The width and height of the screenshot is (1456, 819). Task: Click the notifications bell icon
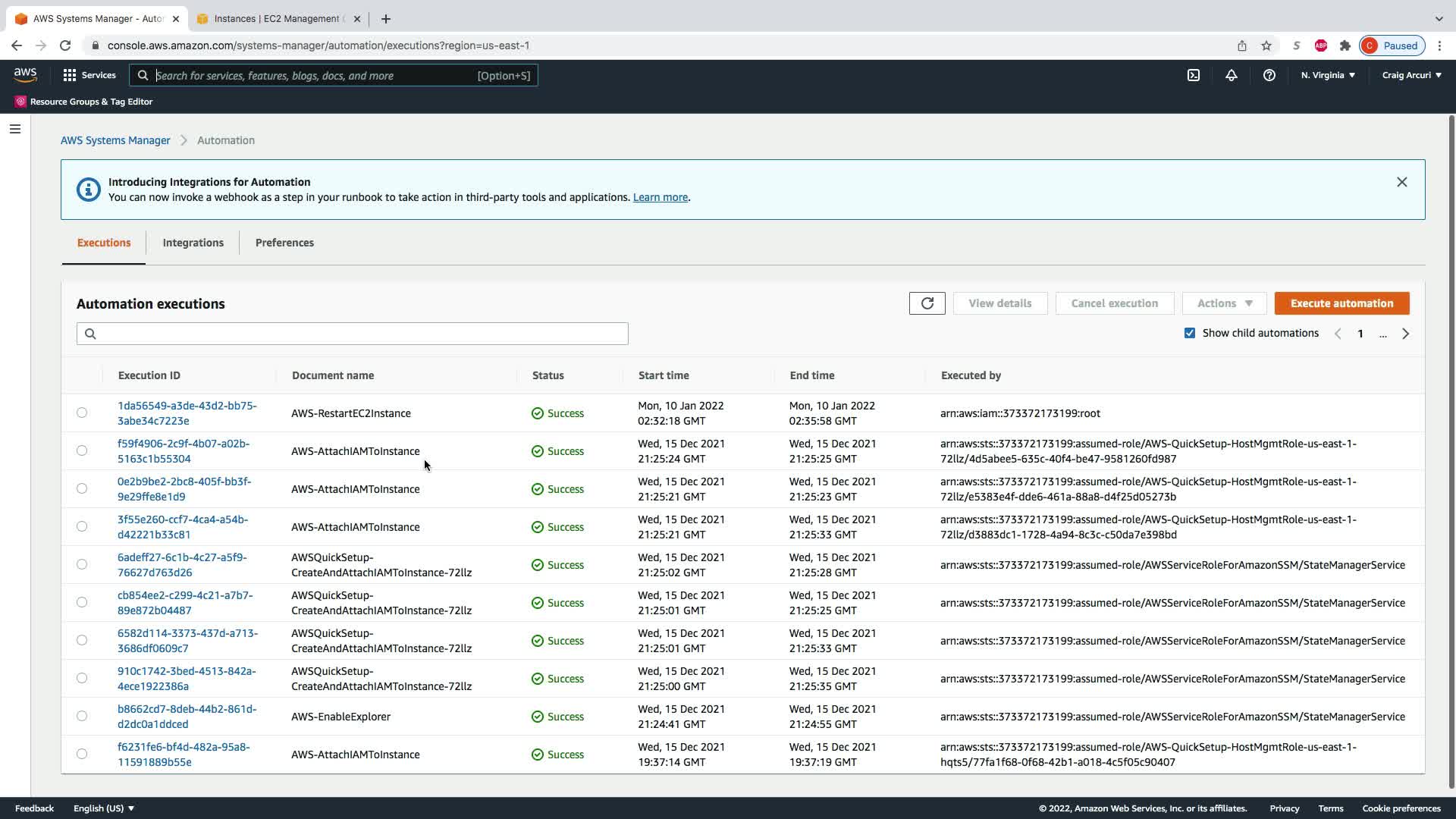1231,75
